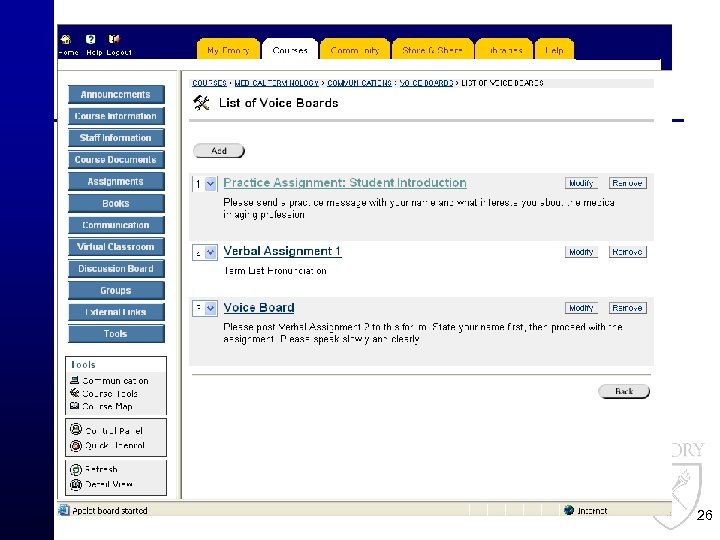Click the Detail View icon in sidebar

point(76,484)
